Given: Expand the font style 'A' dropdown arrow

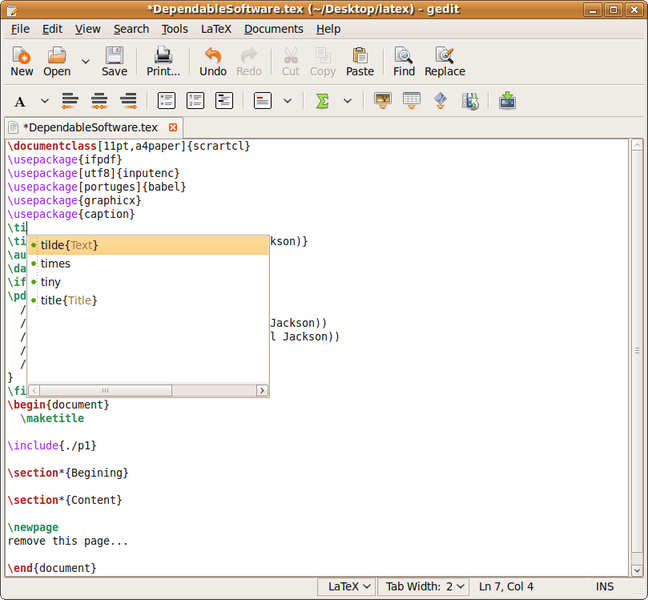Looking at the screenshot, I should point(44,101).
